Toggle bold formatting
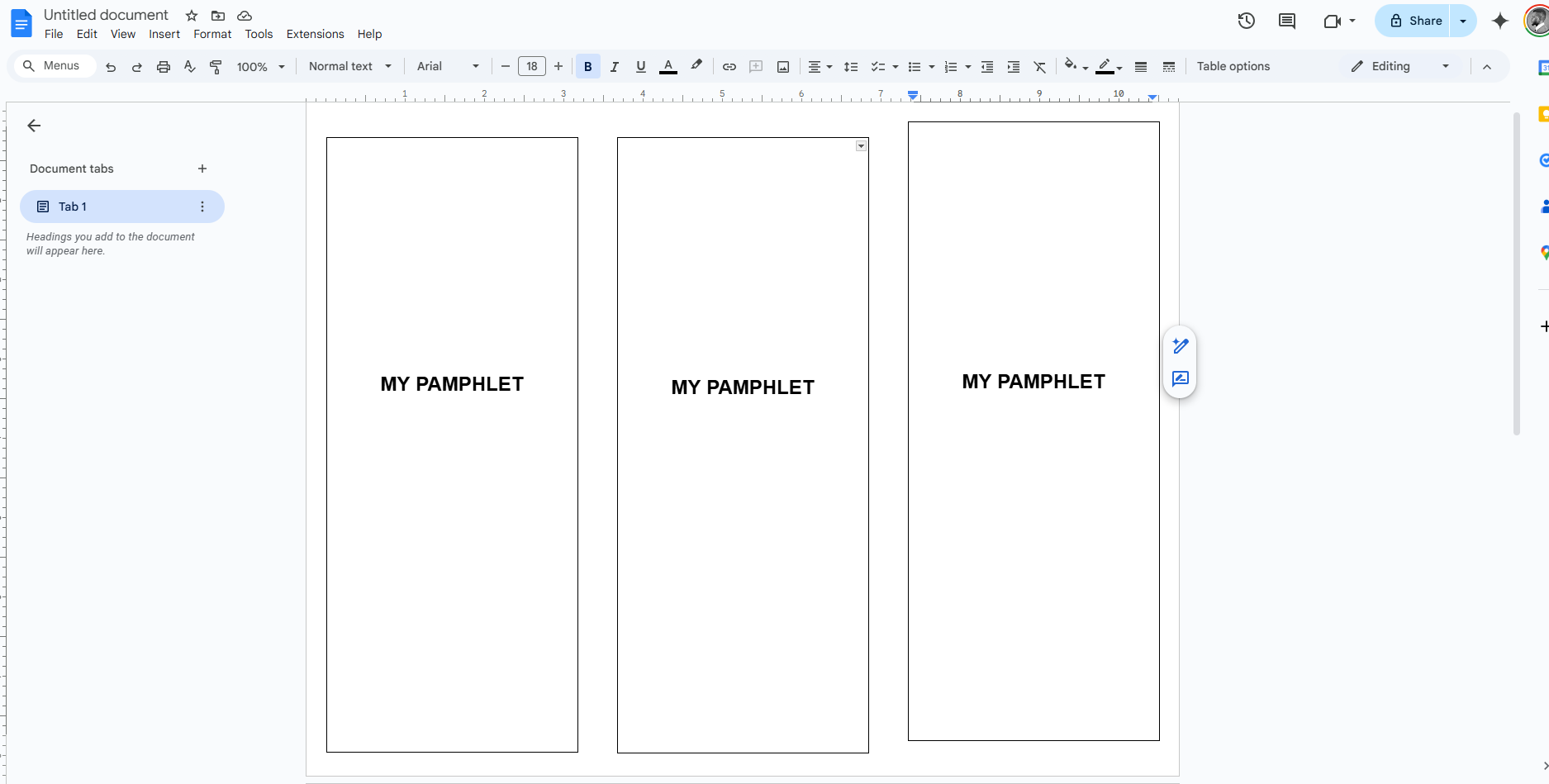The width and height of the screenshot is (1549, 784). coord(587,66)
